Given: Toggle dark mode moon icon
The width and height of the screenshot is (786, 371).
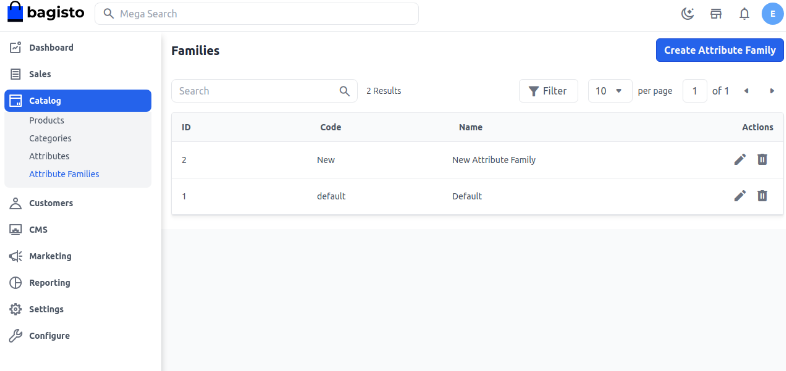Looking at the screenshot, I should tap(687, 14).
